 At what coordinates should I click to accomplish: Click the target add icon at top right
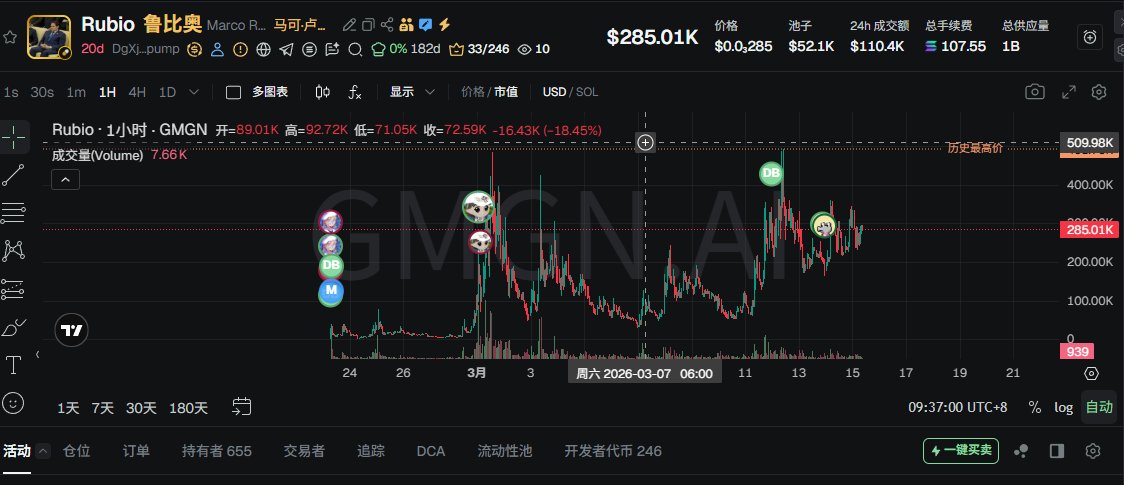coord(1090,37)
